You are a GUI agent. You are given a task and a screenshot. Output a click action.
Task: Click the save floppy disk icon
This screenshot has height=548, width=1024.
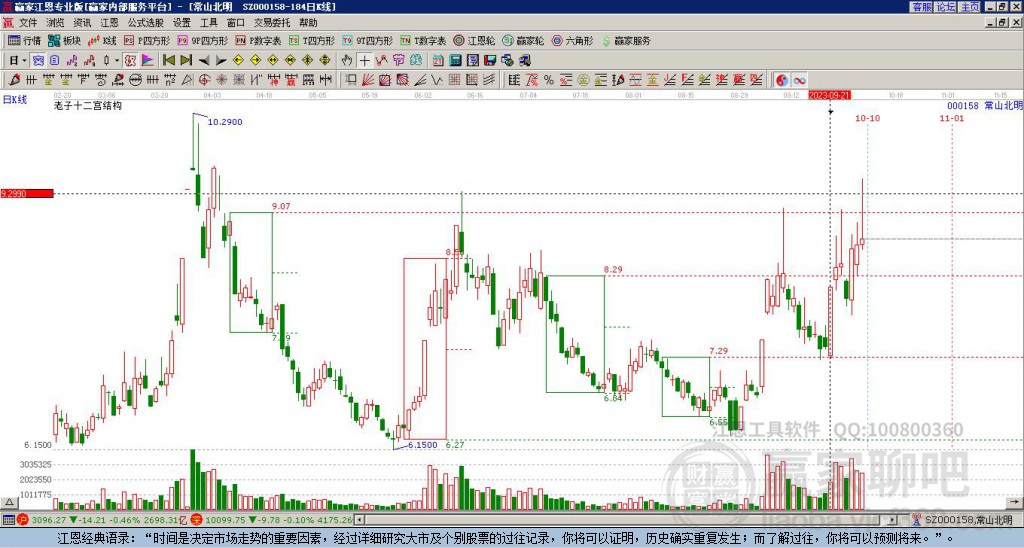[x=490, y=61]
